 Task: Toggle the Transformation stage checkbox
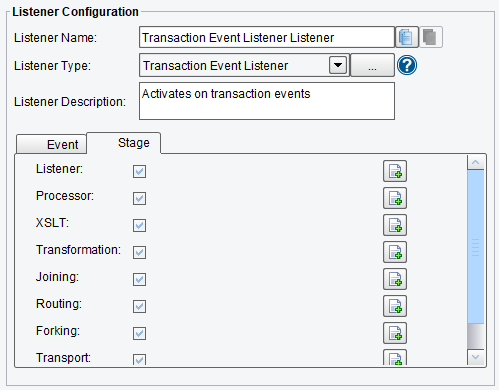(x=139, y=253)
